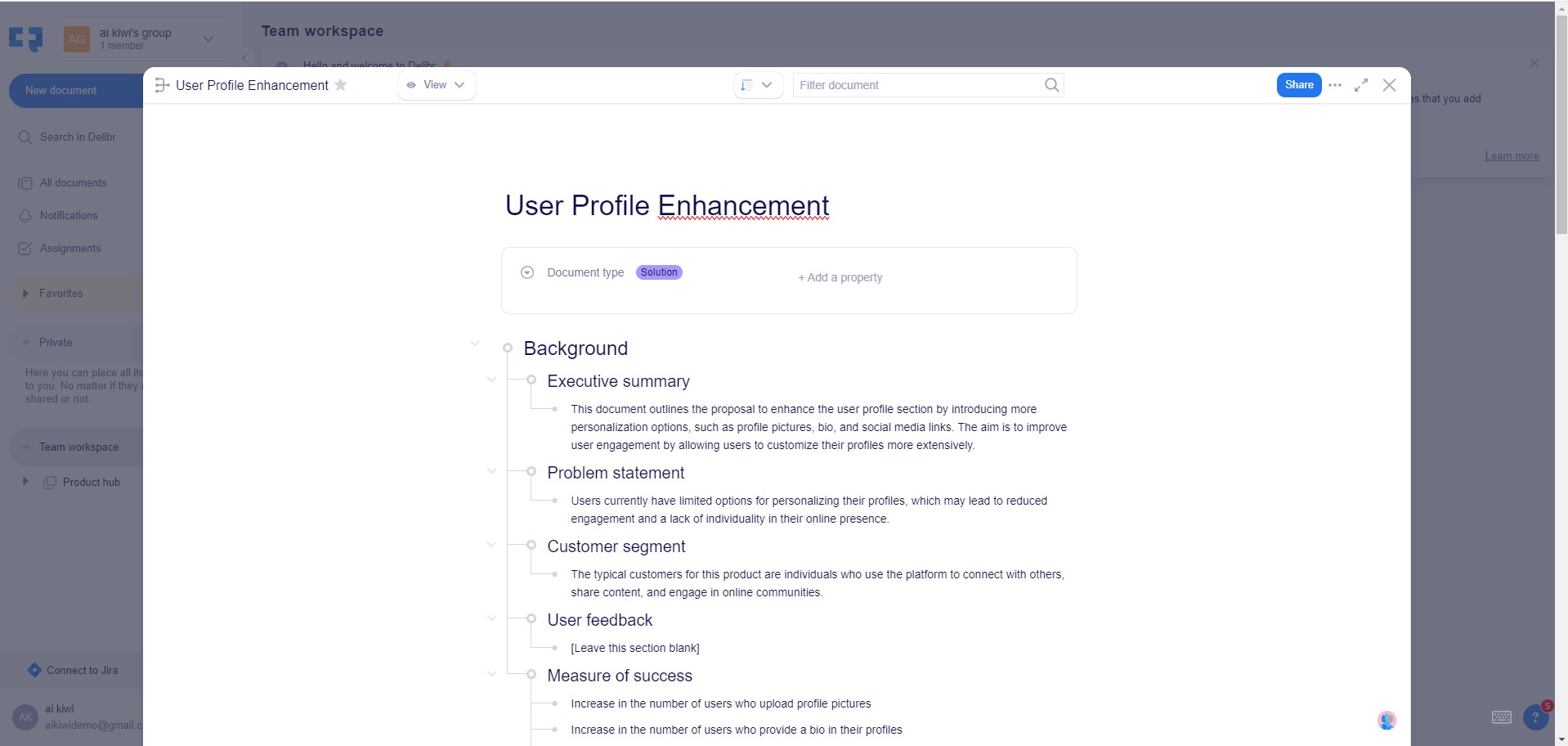Image resolution: width=1568 pixels, height=746 pixels.
Task: Click the keyboard shortcuts icon
Action: [1502, 717]
